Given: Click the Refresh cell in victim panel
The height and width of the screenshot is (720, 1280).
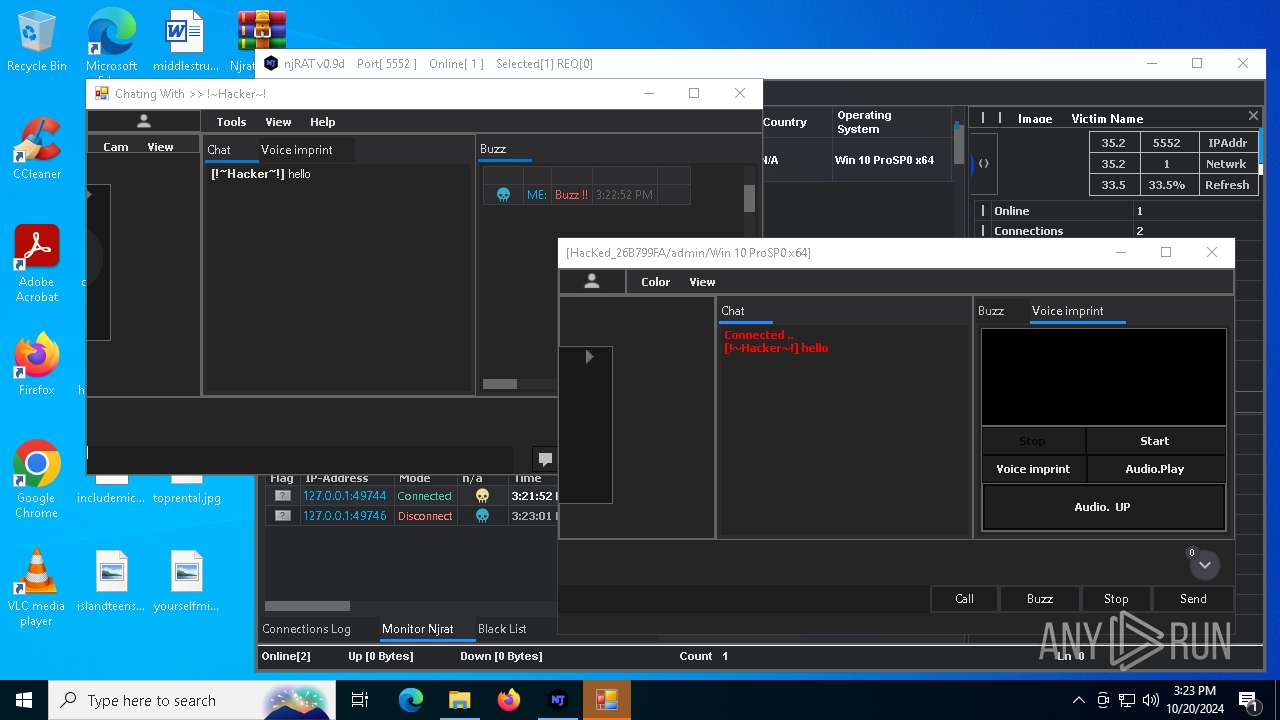Looking at the screenshot, I should coord(1227,185).
